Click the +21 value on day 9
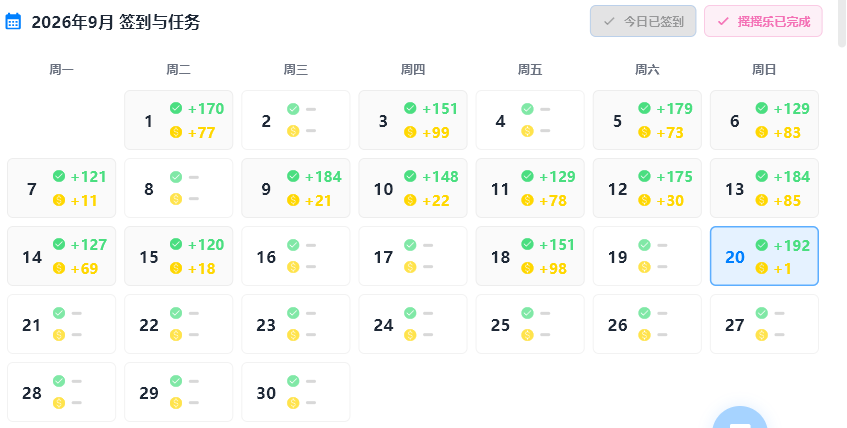847x428 pixels. (319, 200)
